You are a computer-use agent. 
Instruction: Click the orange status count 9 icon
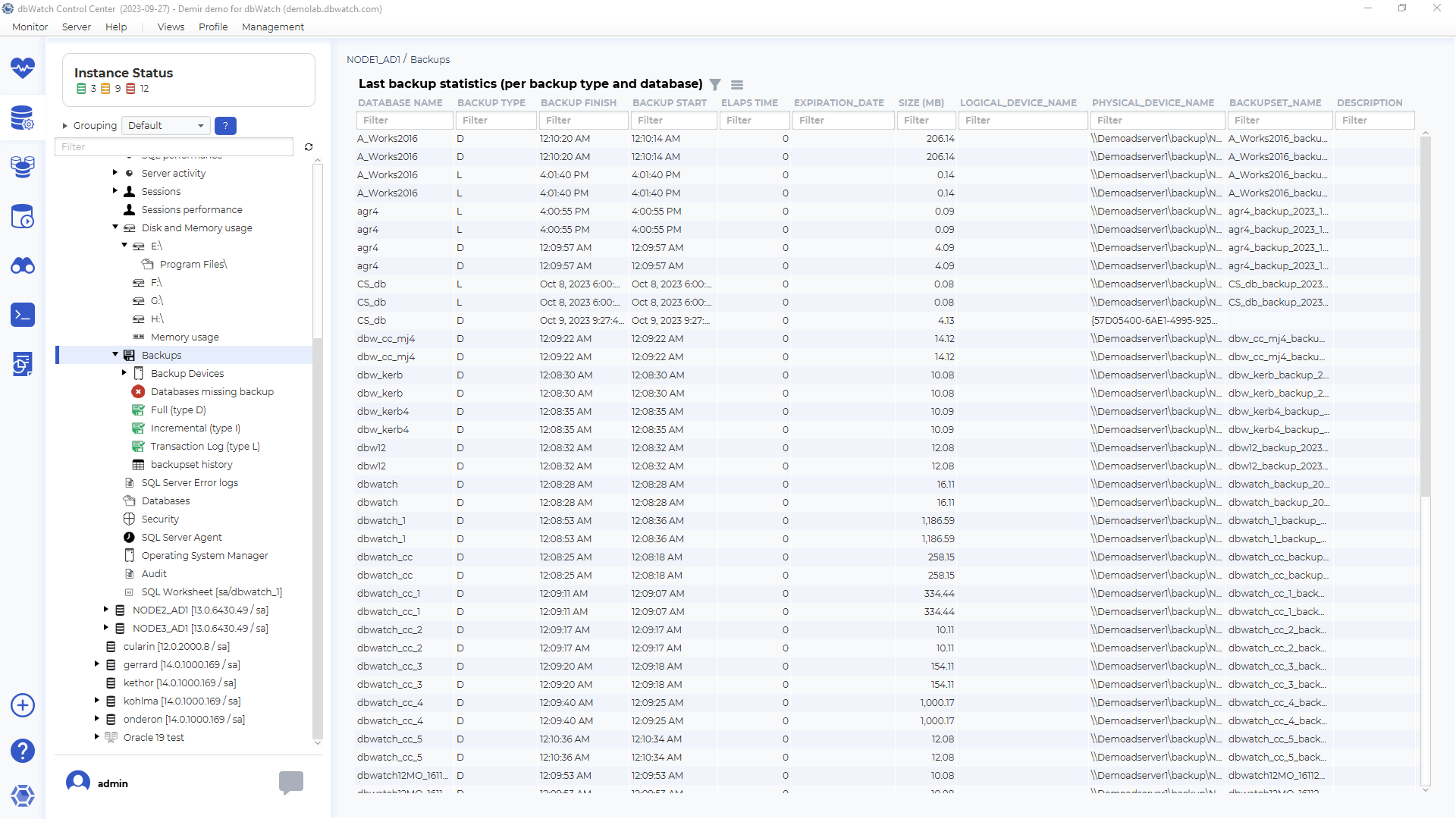coord(105,89)
